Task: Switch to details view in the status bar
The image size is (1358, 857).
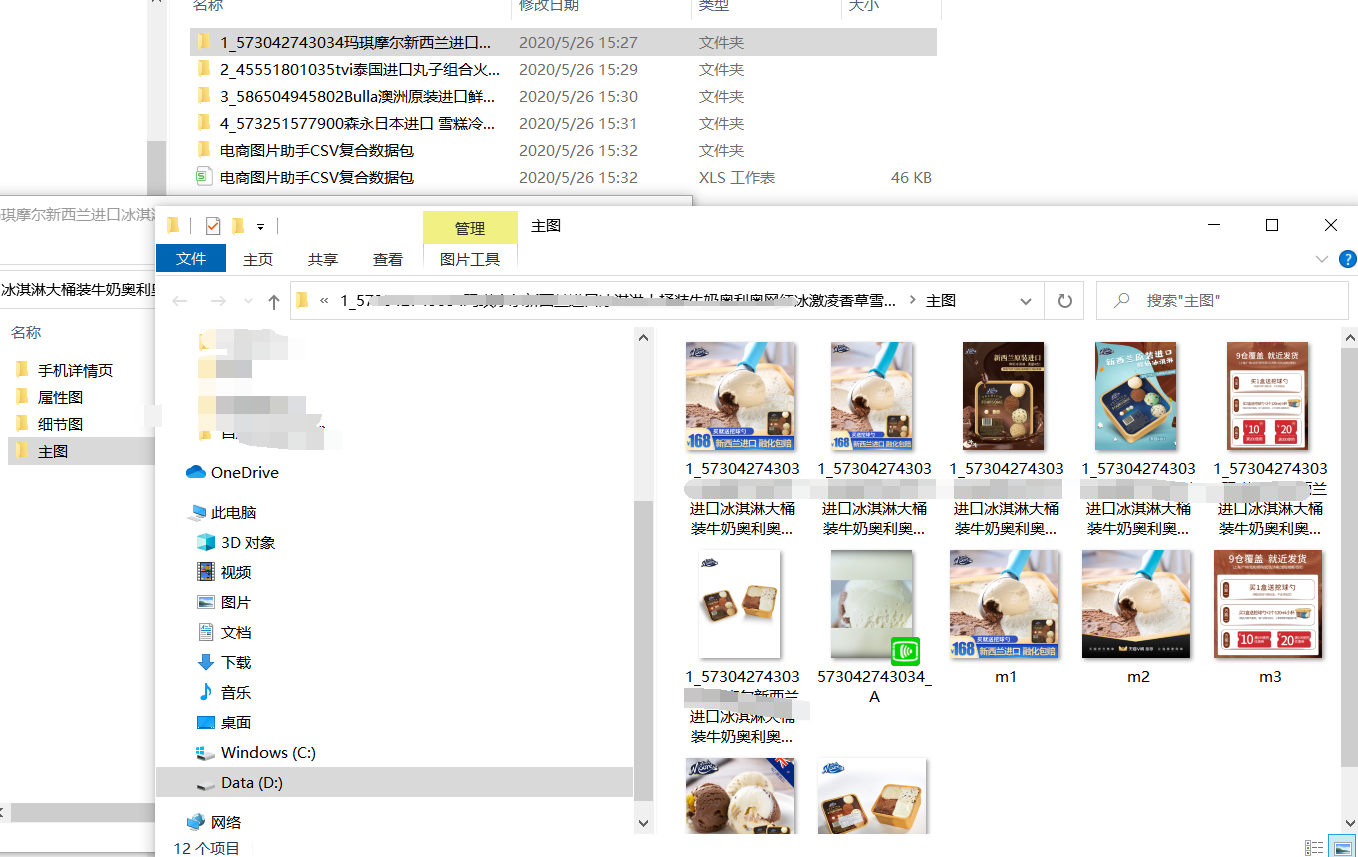Action: [1313, 848]
